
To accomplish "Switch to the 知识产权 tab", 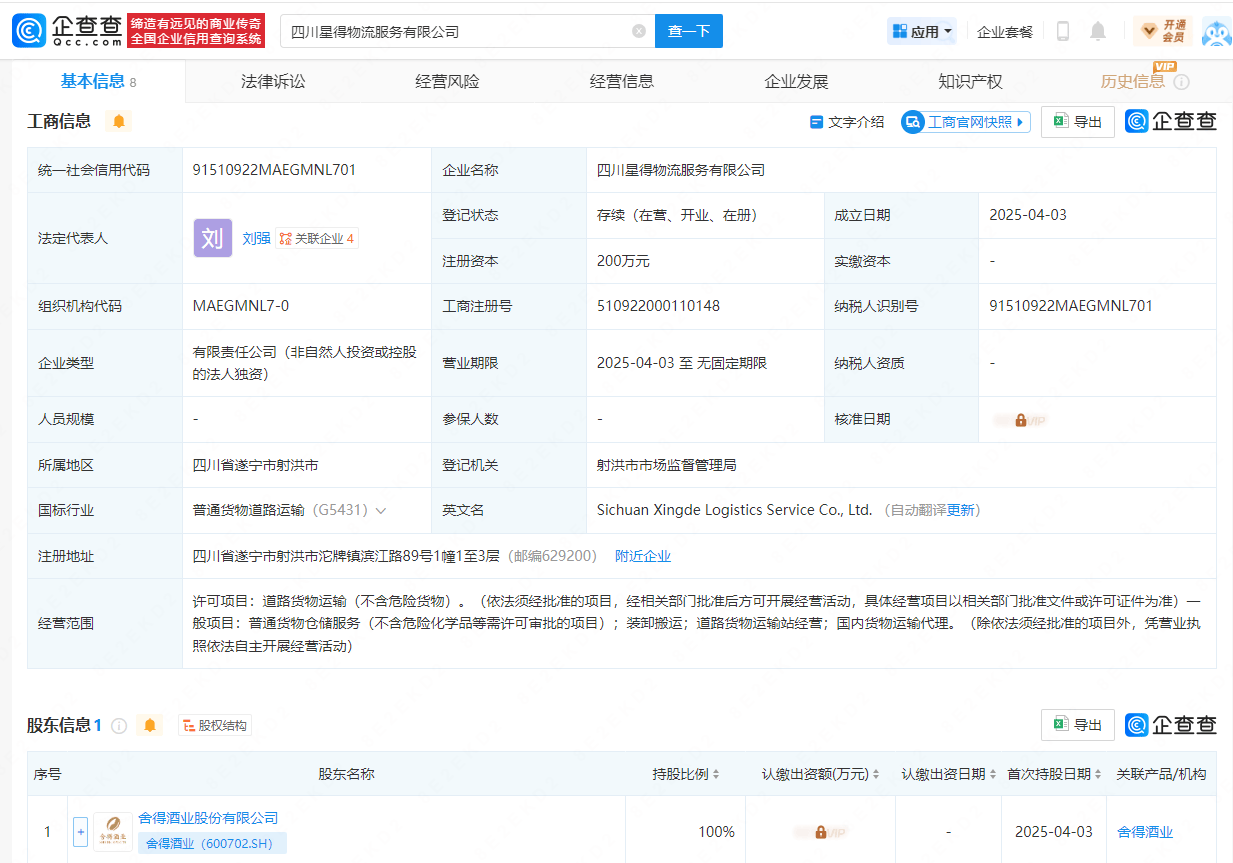I will (970, 82).
